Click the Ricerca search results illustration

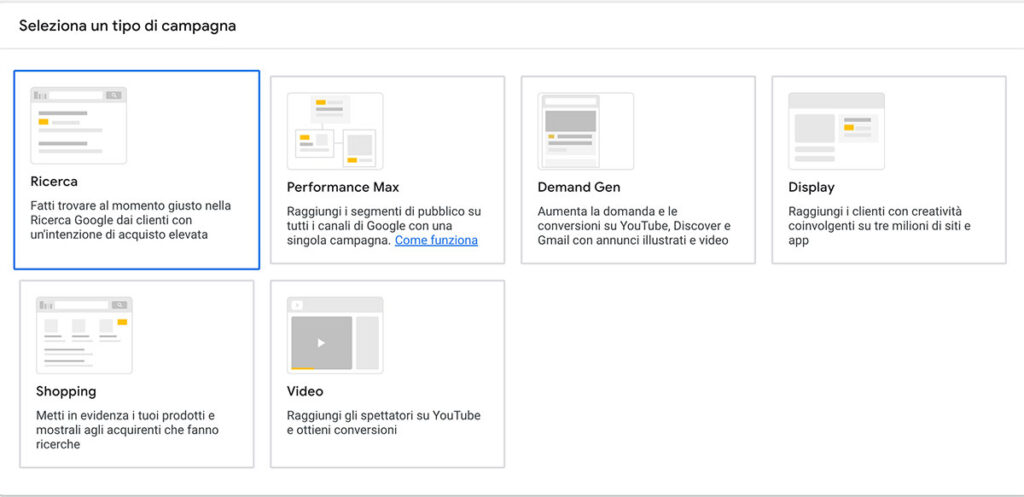pos(78,125)
